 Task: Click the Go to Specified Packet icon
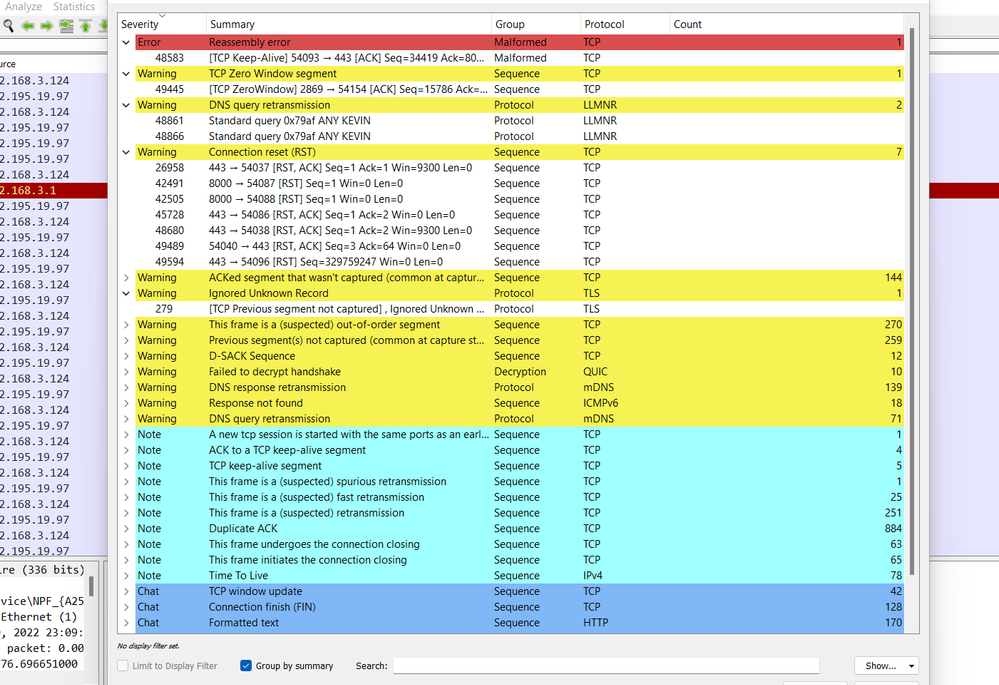click(x=66, y=25)
